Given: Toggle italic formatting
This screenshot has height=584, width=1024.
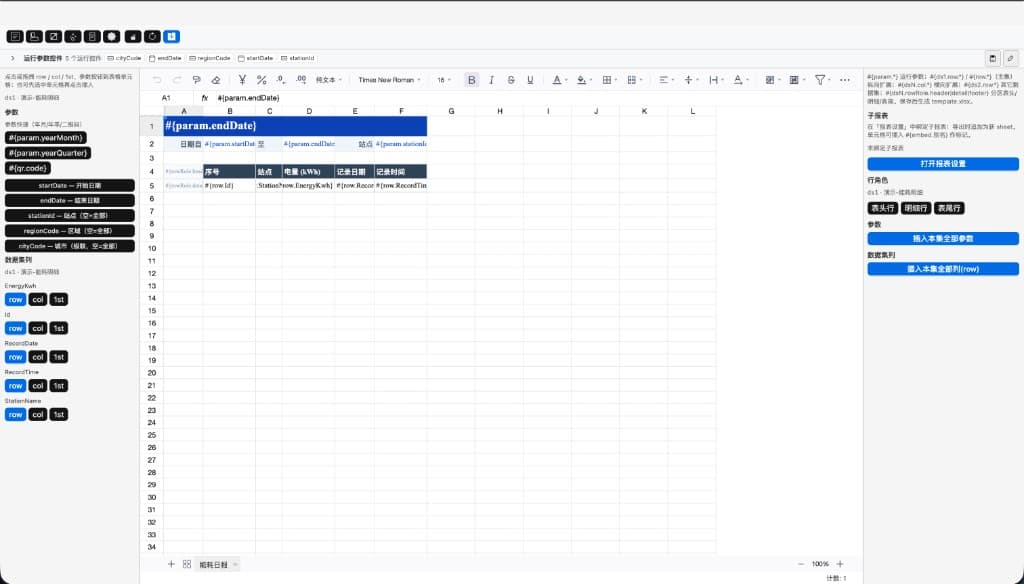Looking at the screenshot, I should [491, 80].
